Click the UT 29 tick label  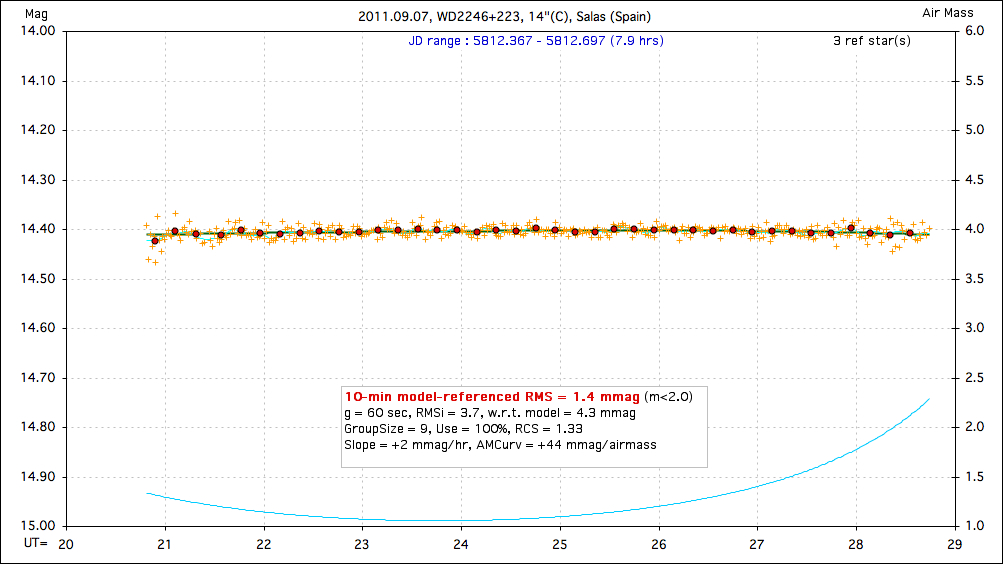click(x=954, y=544)
